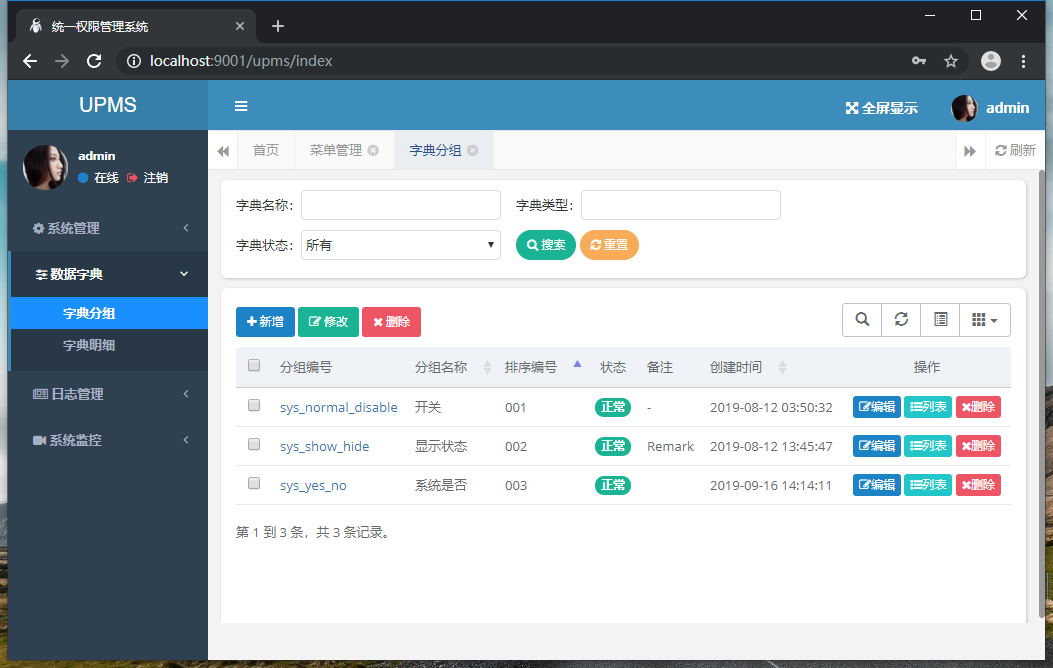The image size is (1053, 668).
Task: Click the 正常 badge for sys_yes_no
Action: click(612, 485)
